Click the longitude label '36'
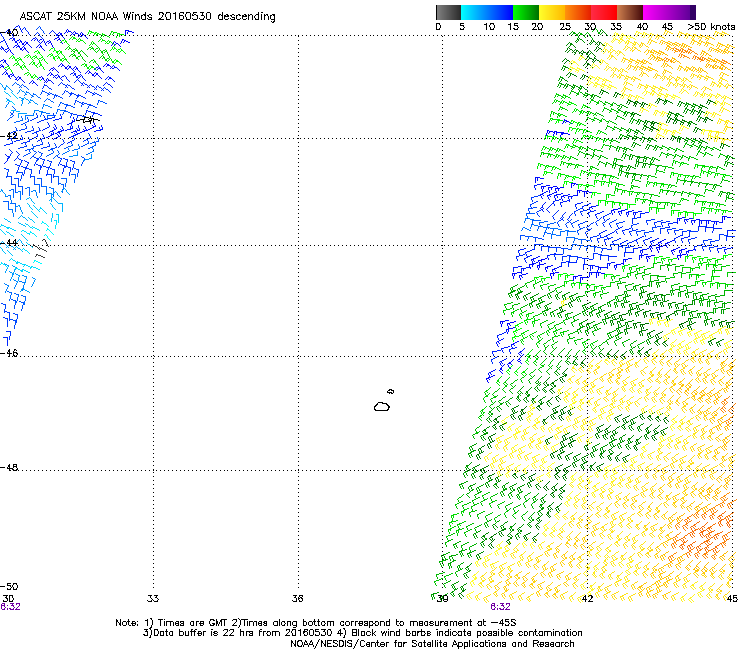Screen dimensions: 740x650 297,599
